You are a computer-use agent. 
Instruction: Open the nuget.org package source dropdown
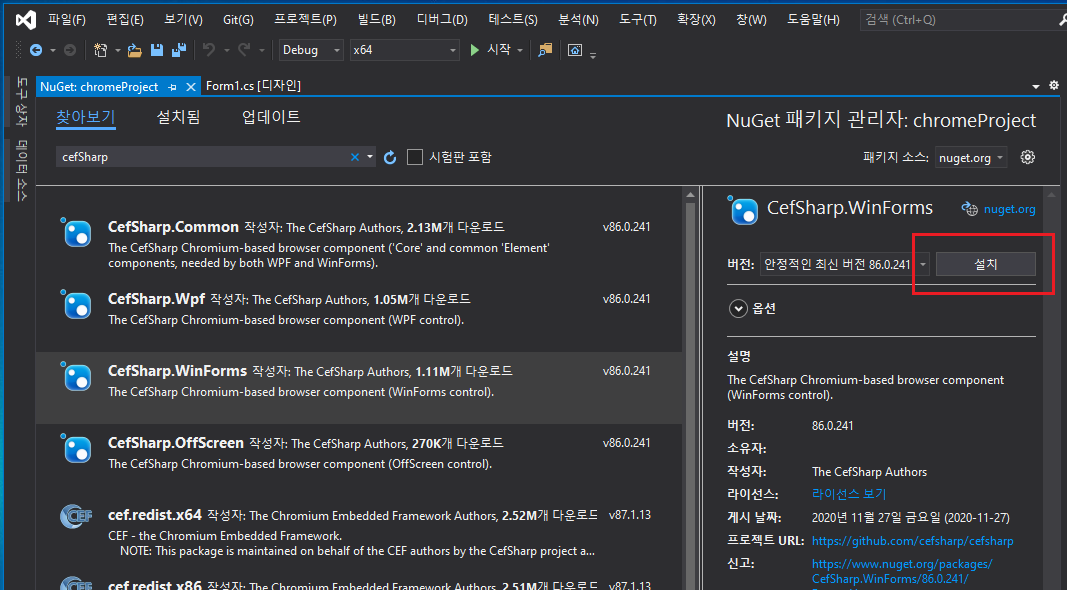971,157
